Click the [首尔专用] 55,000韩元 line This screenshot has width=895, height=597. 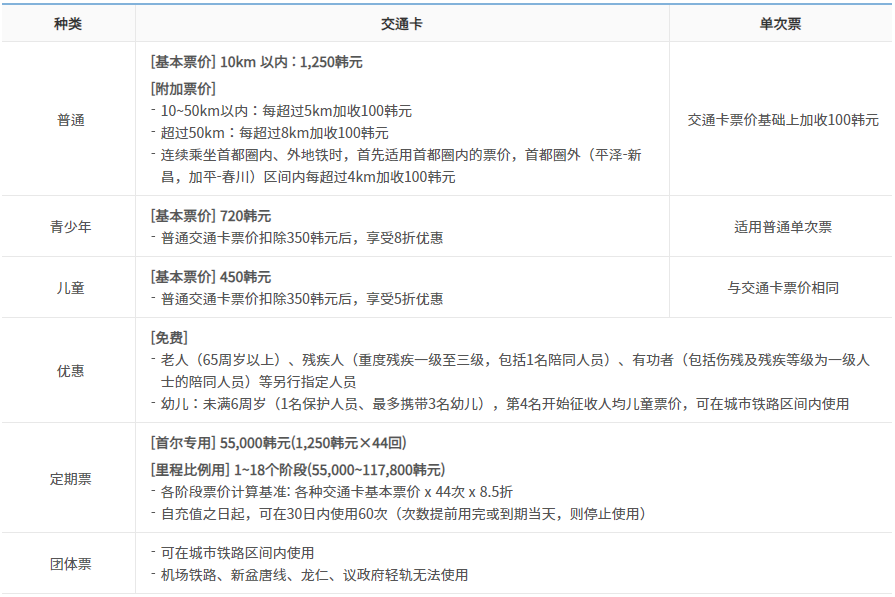point(278,442)
